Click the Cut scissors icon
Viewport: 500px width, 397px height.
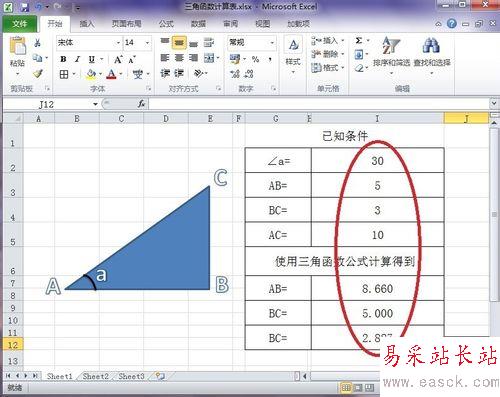[37, 42]
